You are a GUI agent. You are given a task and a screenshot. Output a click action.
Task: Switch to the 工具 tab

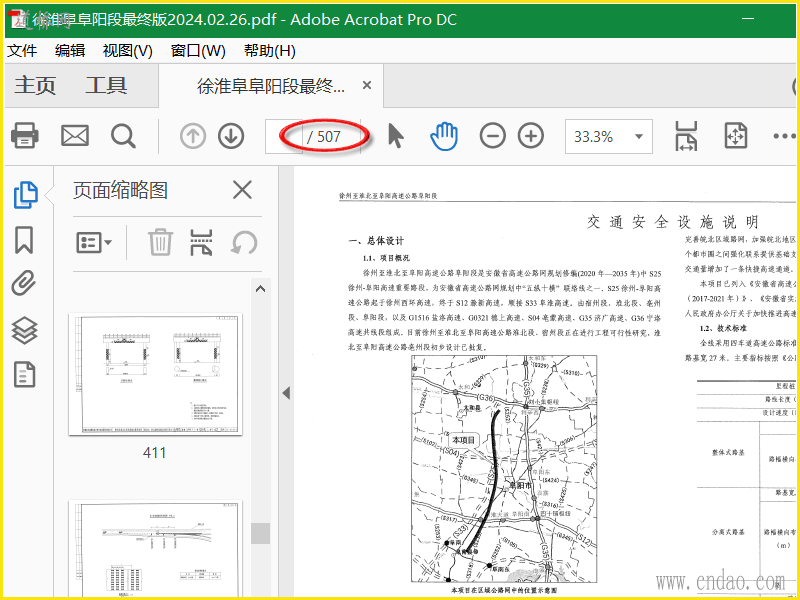tap(106, 85)
